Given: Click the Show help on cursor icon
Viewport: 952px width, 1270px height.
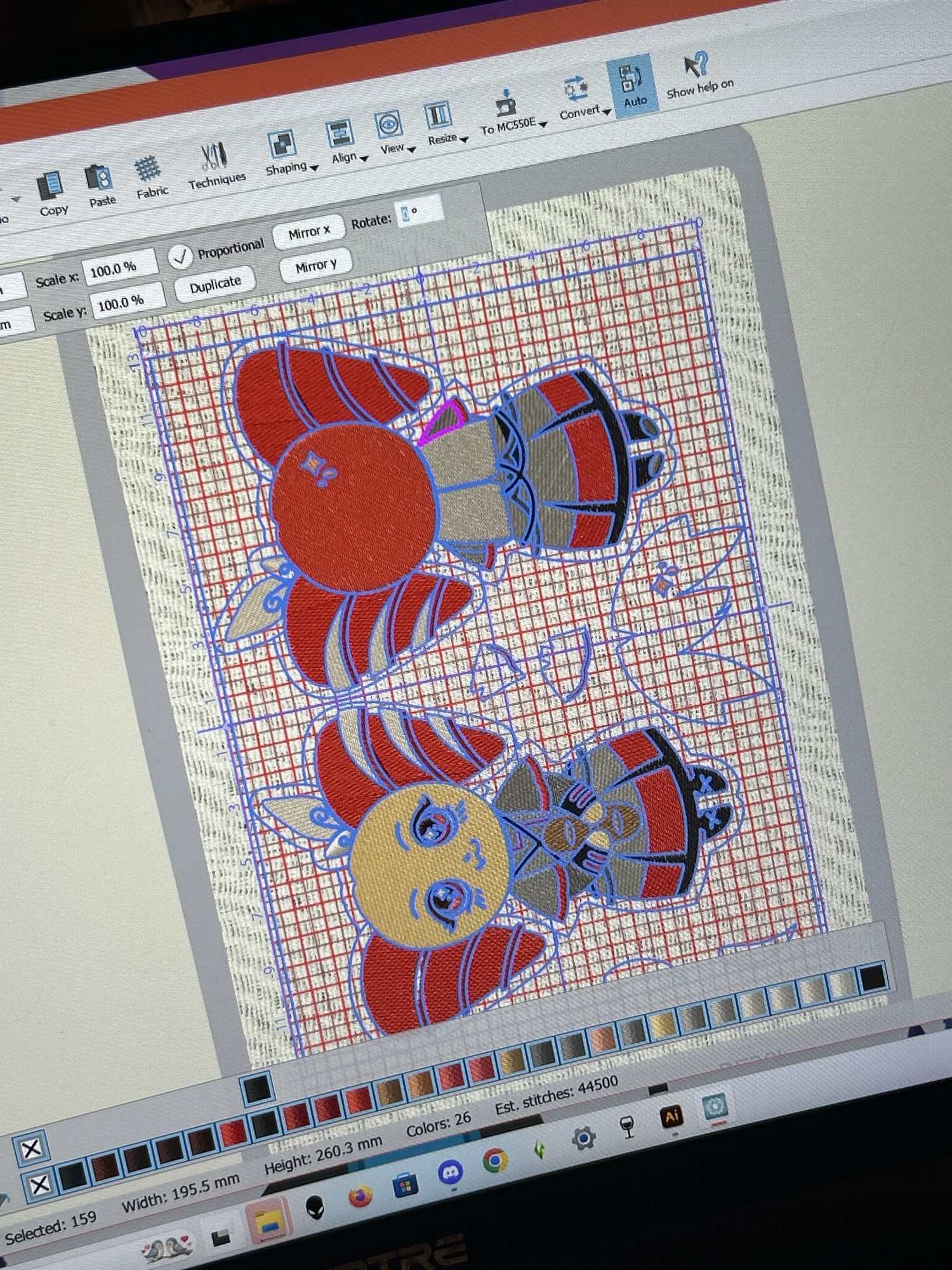Looking at the screenshot, I should coord(696,66).
